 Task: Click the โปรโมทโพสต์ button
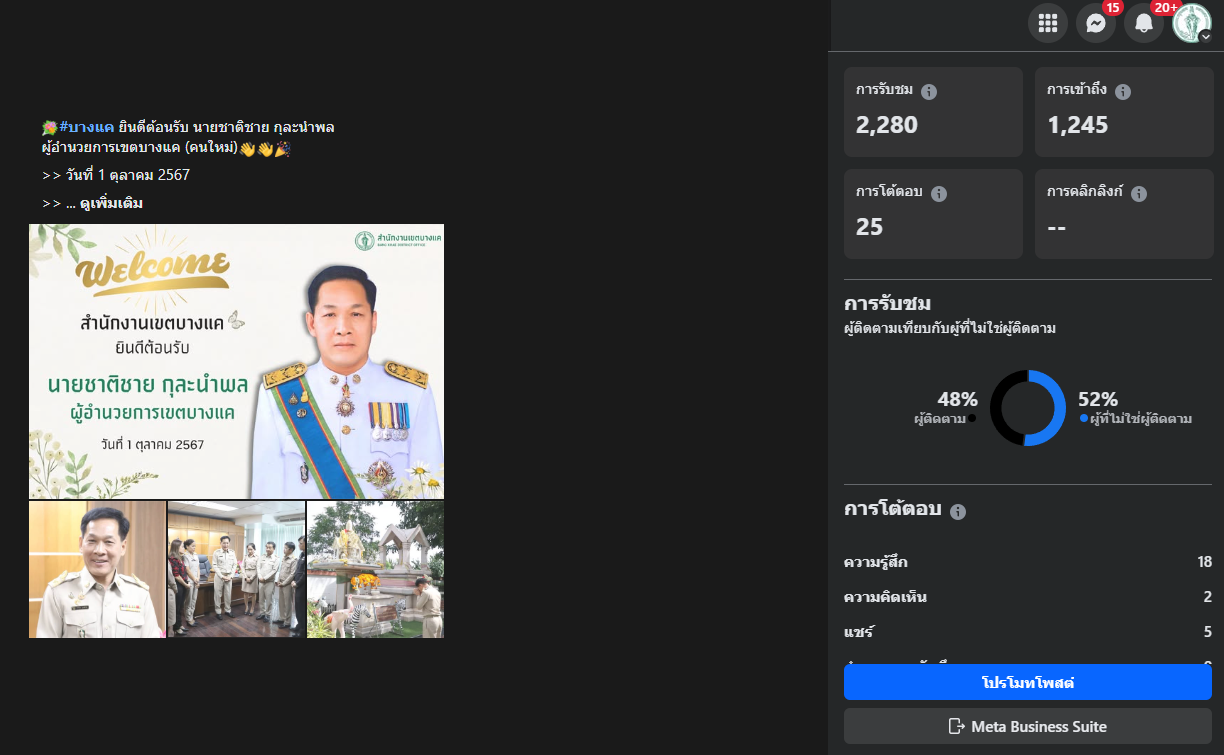1027,683
